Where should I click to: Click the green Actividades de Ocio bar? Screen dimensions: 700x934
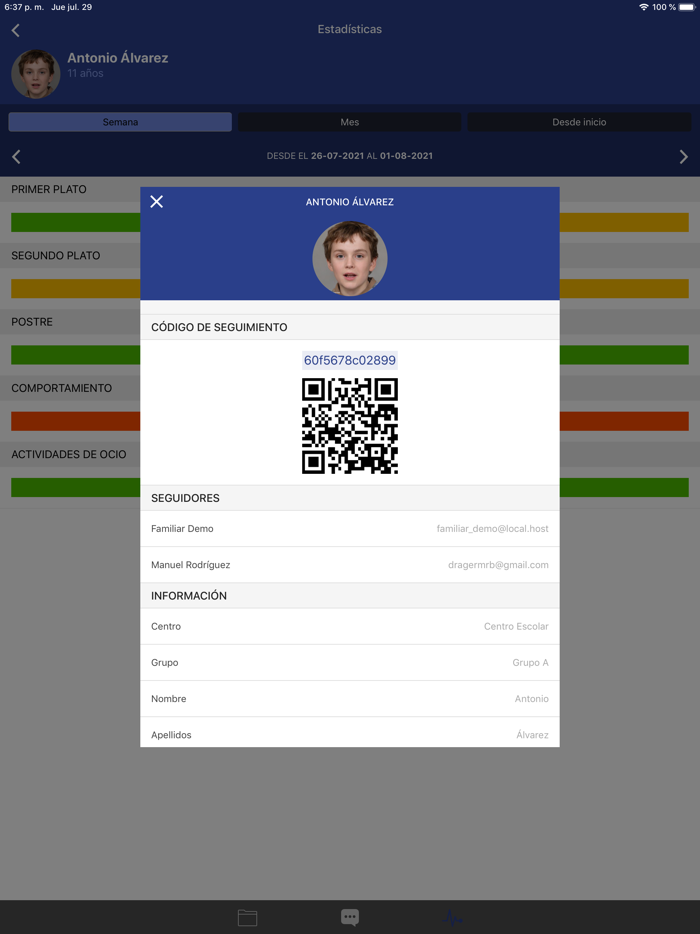[76, 487]
